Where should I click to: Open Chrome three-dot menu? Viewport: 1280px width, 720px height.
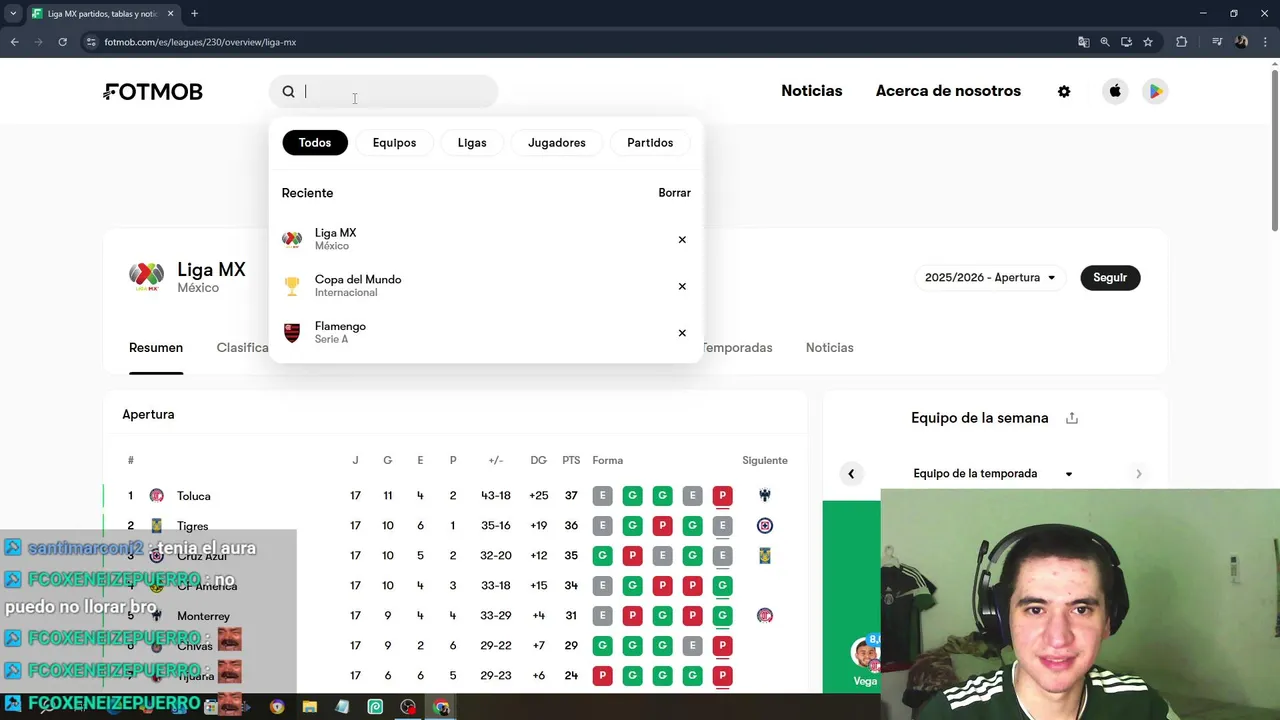[x=1265, y=42]
